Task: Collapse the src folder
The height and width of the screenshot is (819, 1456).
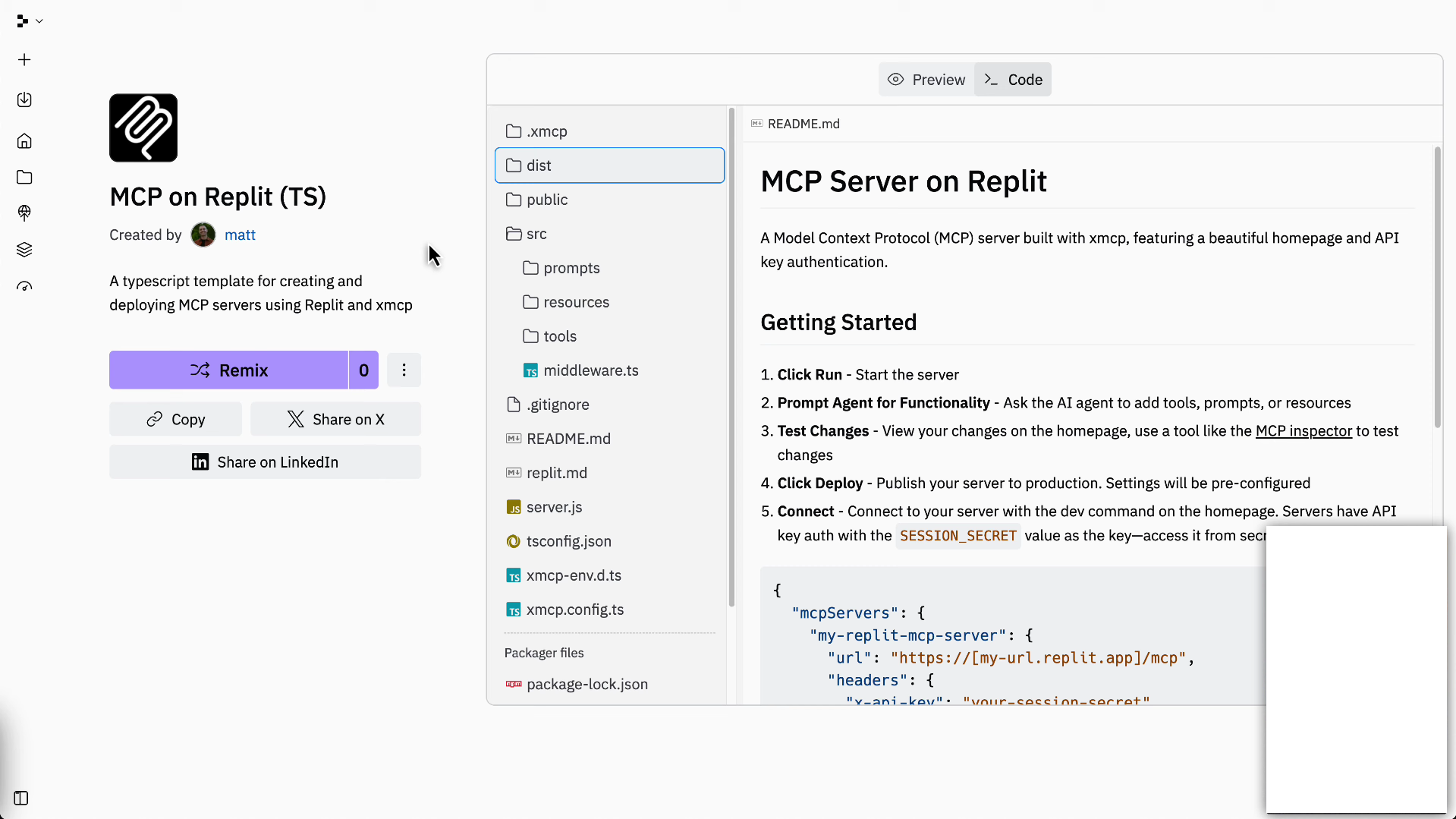Action: (x=536, y=234)
